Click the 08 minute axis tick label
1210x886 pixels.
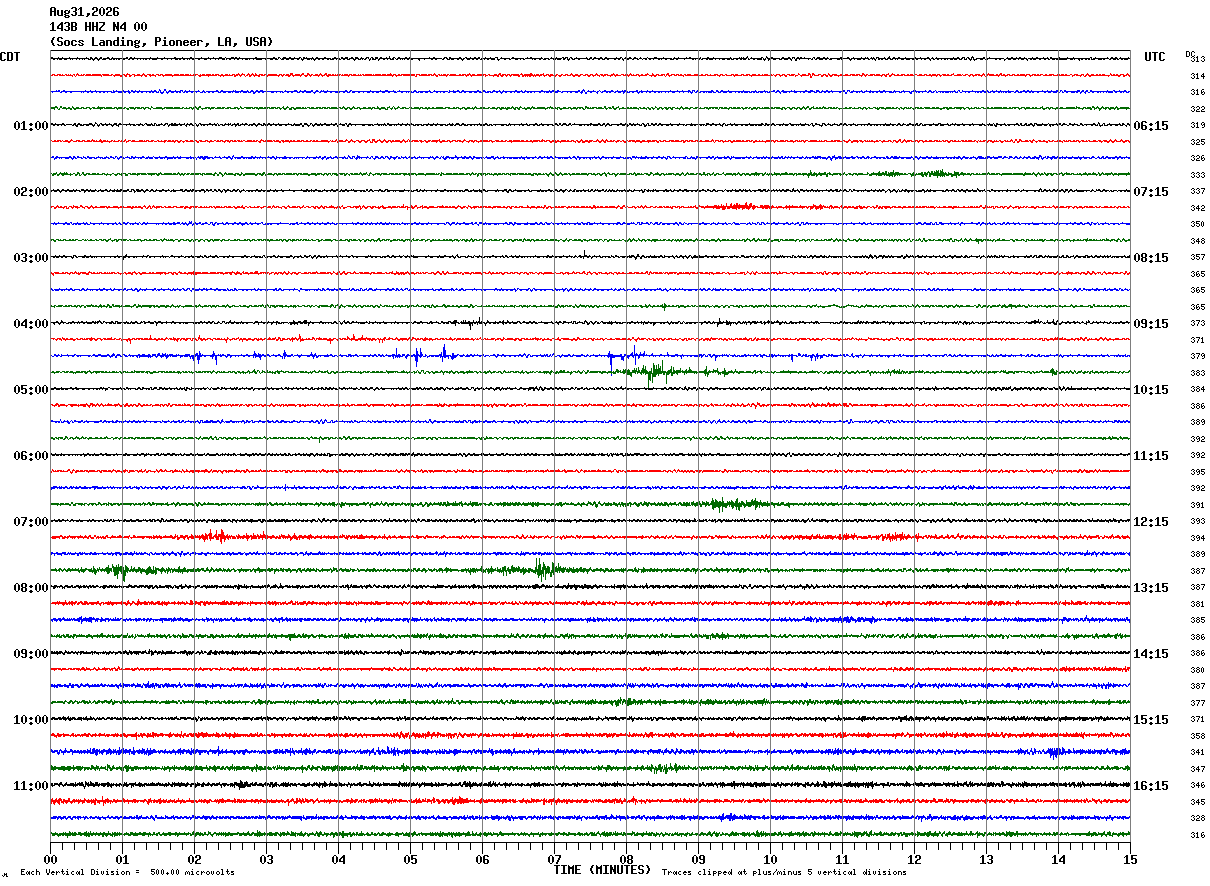[627, 859]
